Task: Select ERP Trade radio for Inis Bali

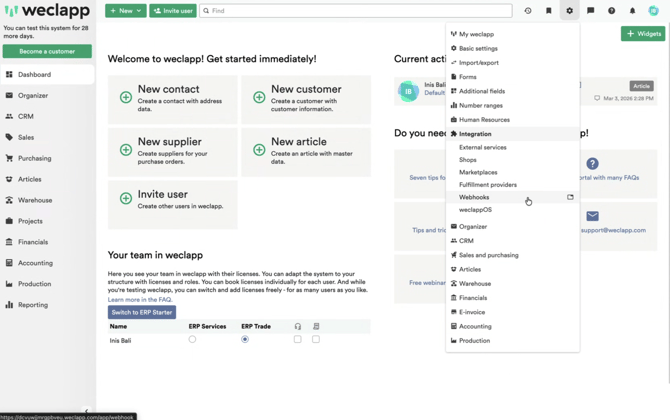Action: pyautogui.click(x=245, y=340)
